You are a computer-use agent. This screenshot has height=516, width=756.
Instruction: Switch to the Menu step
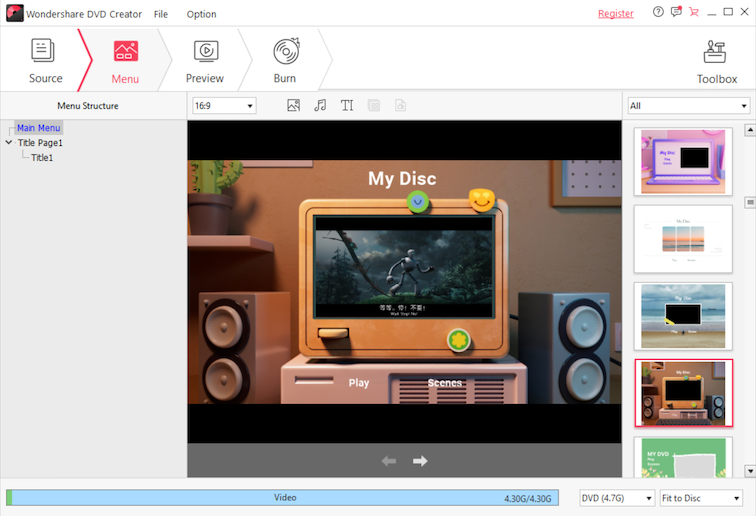coord(125,61)
